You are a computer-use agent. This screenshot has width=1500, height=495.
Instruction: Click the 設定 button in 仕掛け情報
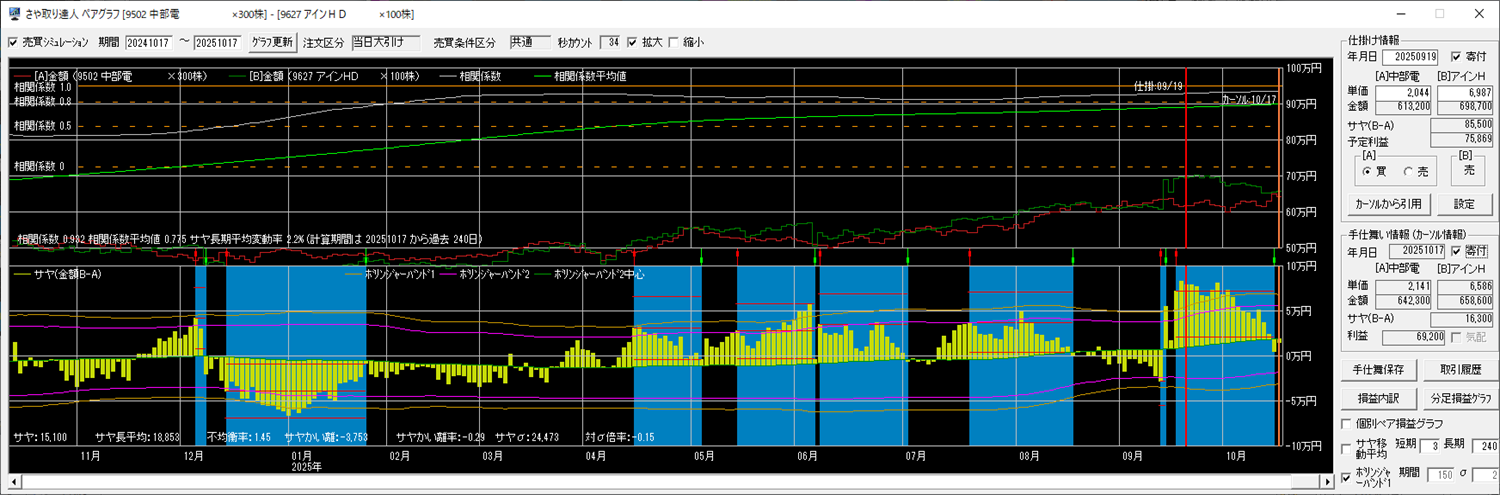pos(1464,204)
